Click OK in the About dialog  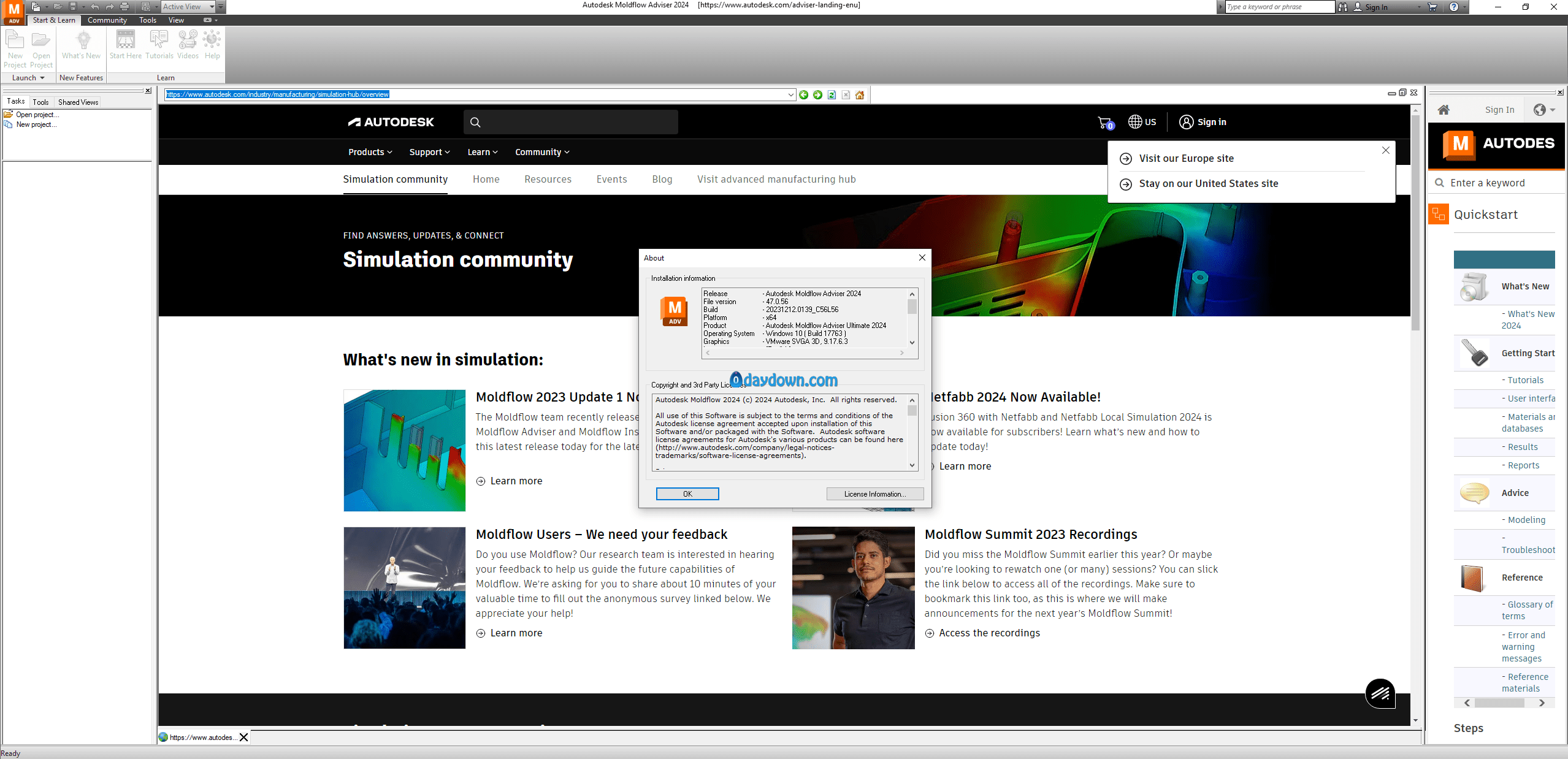[687, 494]
